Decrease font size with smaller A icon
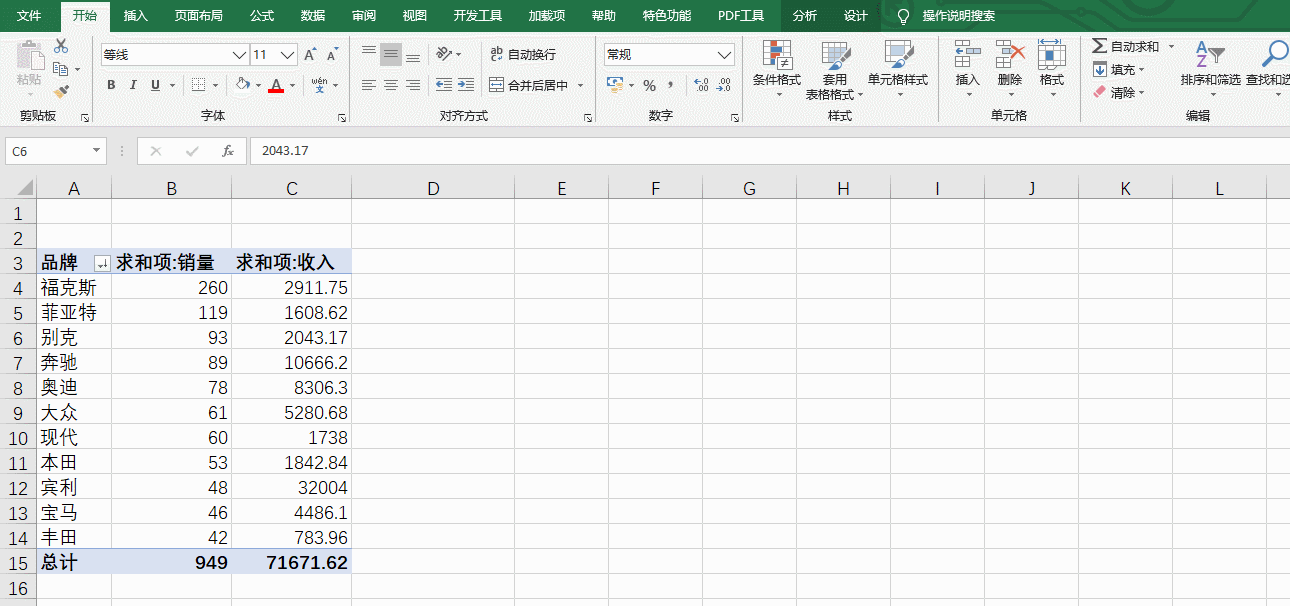 [331, 54]
